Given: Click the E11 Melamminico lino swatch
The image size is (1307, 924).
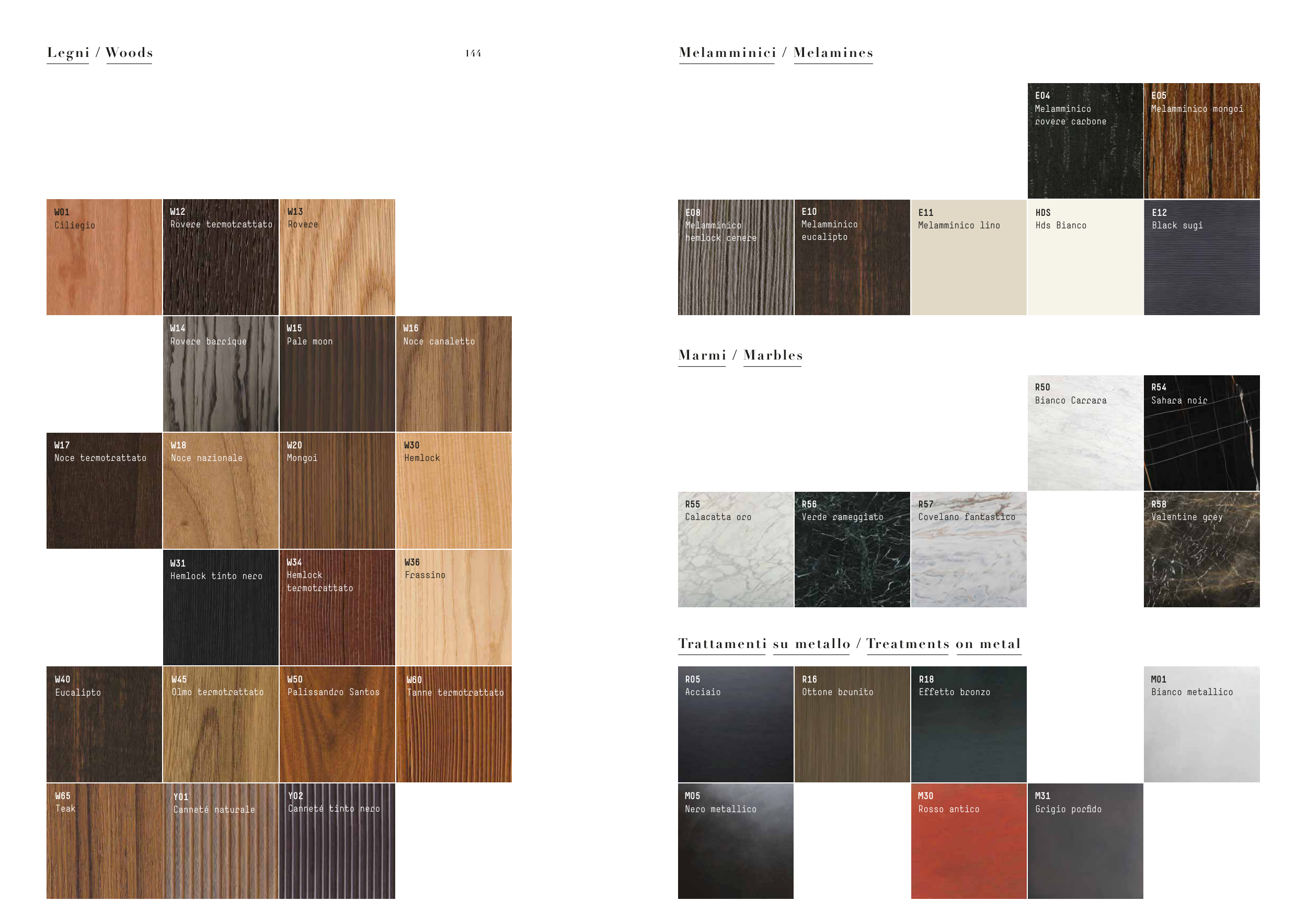Looking at the screenshot, I should pyautogui.click(x=968, y=257).
